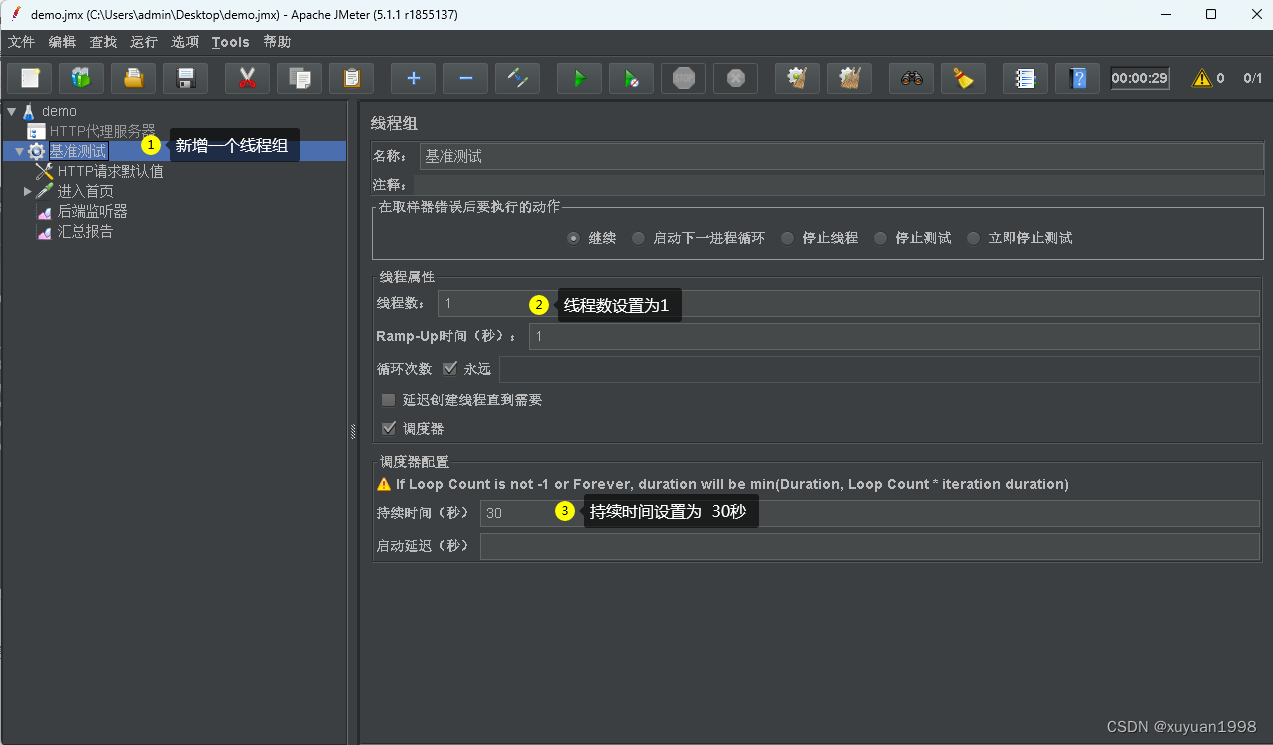Select the 停止线程 radio button
1273x745 pixels.
[x=787, y=238]
